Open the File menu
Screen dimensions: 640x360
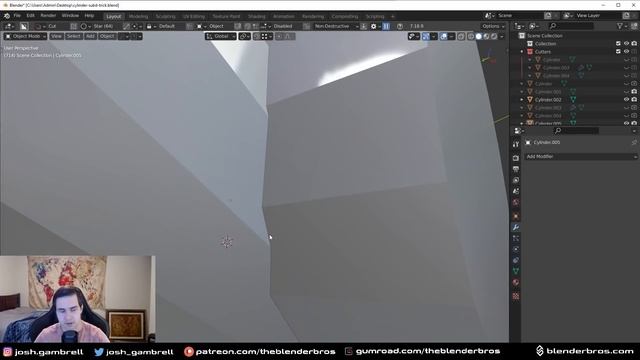(x=17, y=16)
